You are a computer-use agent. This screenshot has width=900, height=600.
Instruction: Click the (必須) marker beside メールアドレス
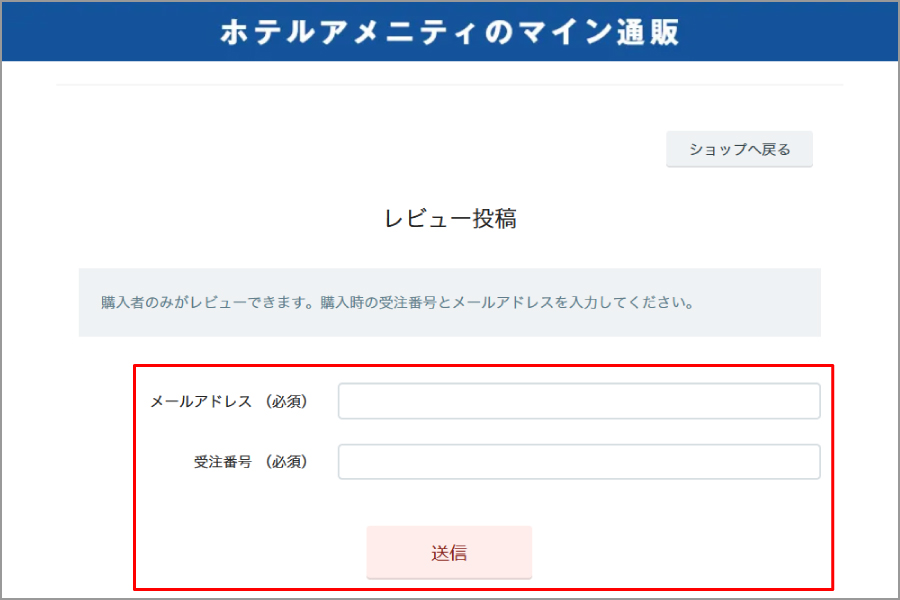[286, 401]
